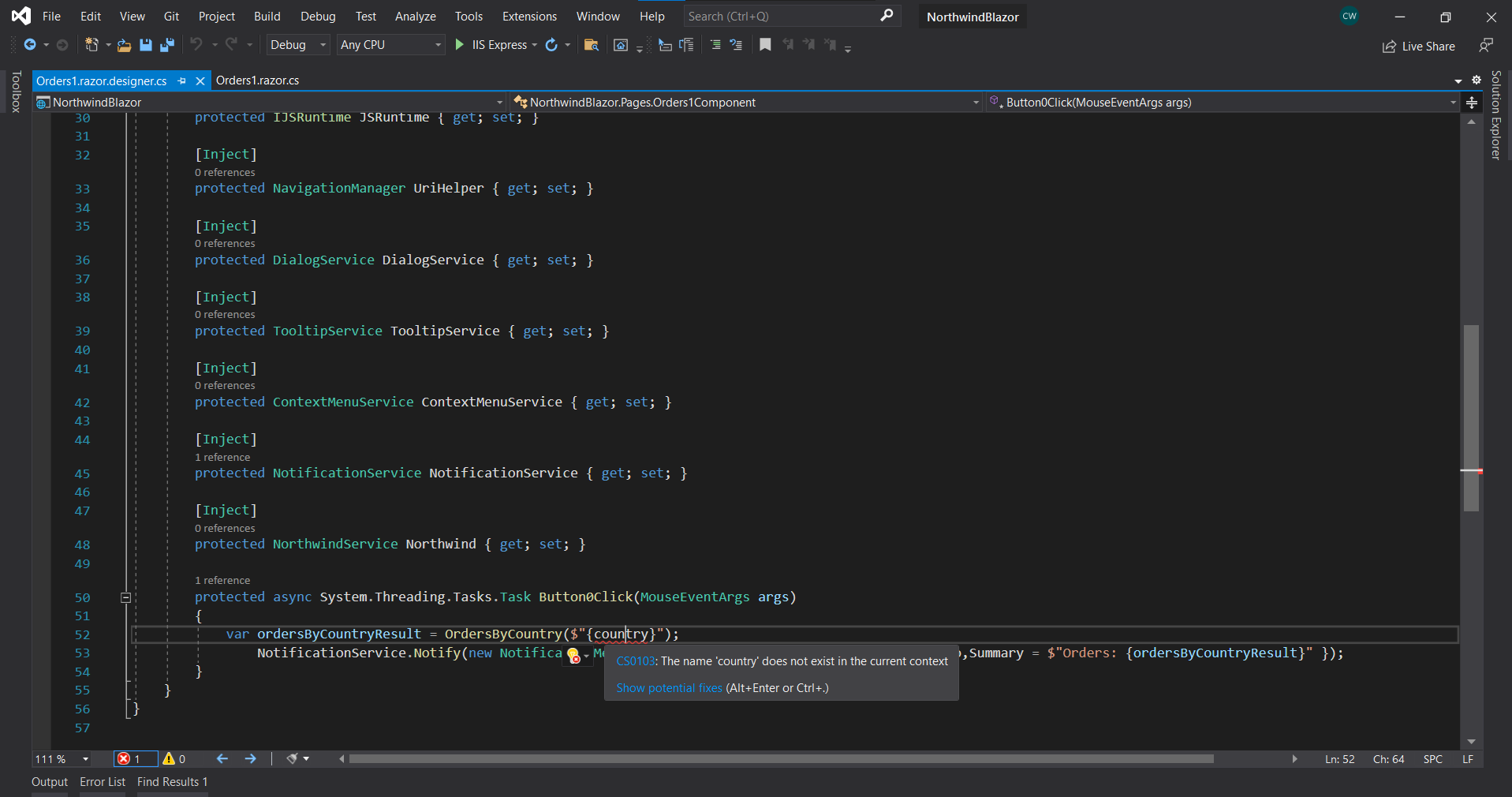This screenshot has width=1512, height=797.
Task: Open Find in Files search
Action: (592, 45)
